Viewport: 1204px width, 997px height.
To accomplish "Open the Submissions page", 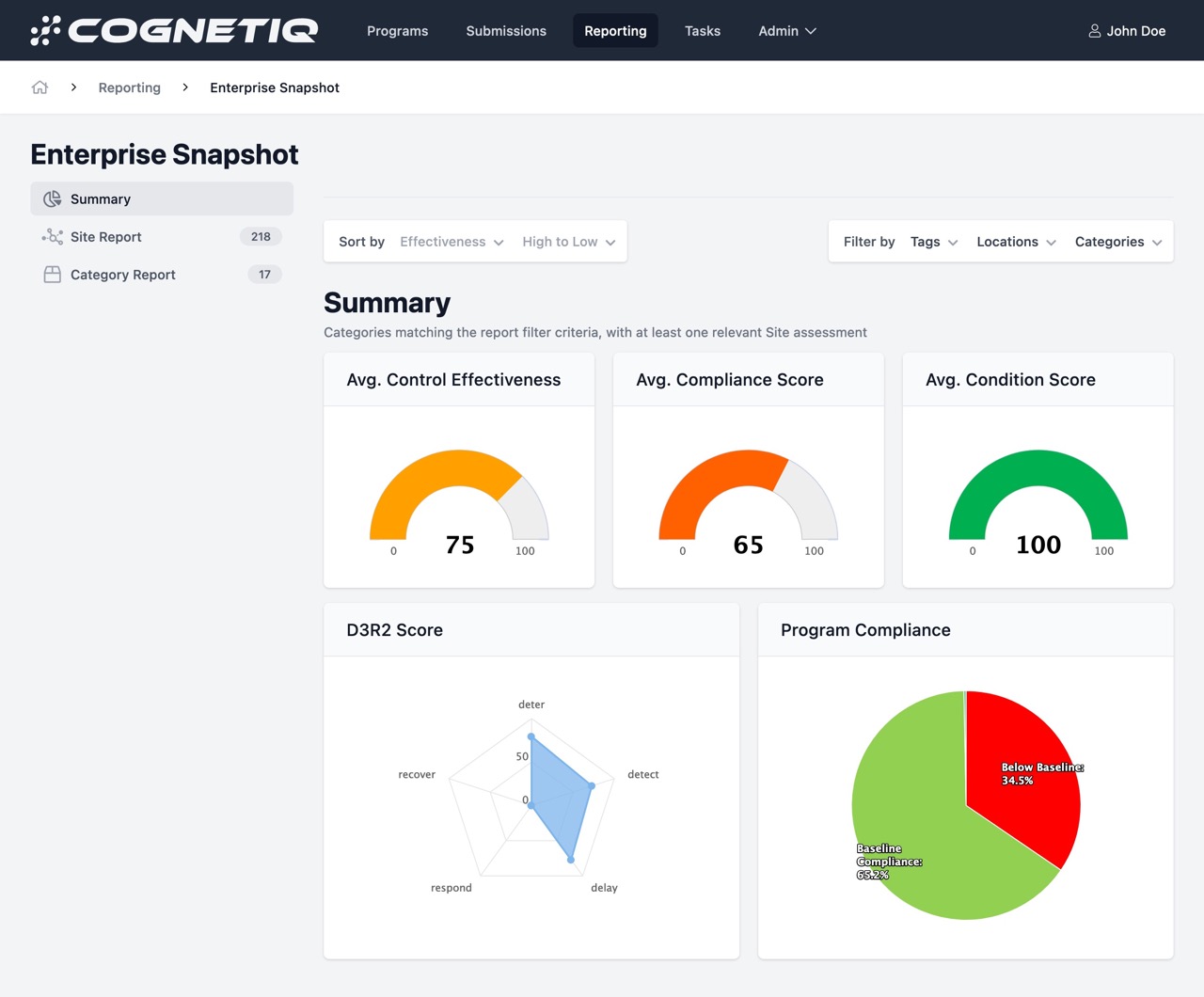I will tap(506, 31).
